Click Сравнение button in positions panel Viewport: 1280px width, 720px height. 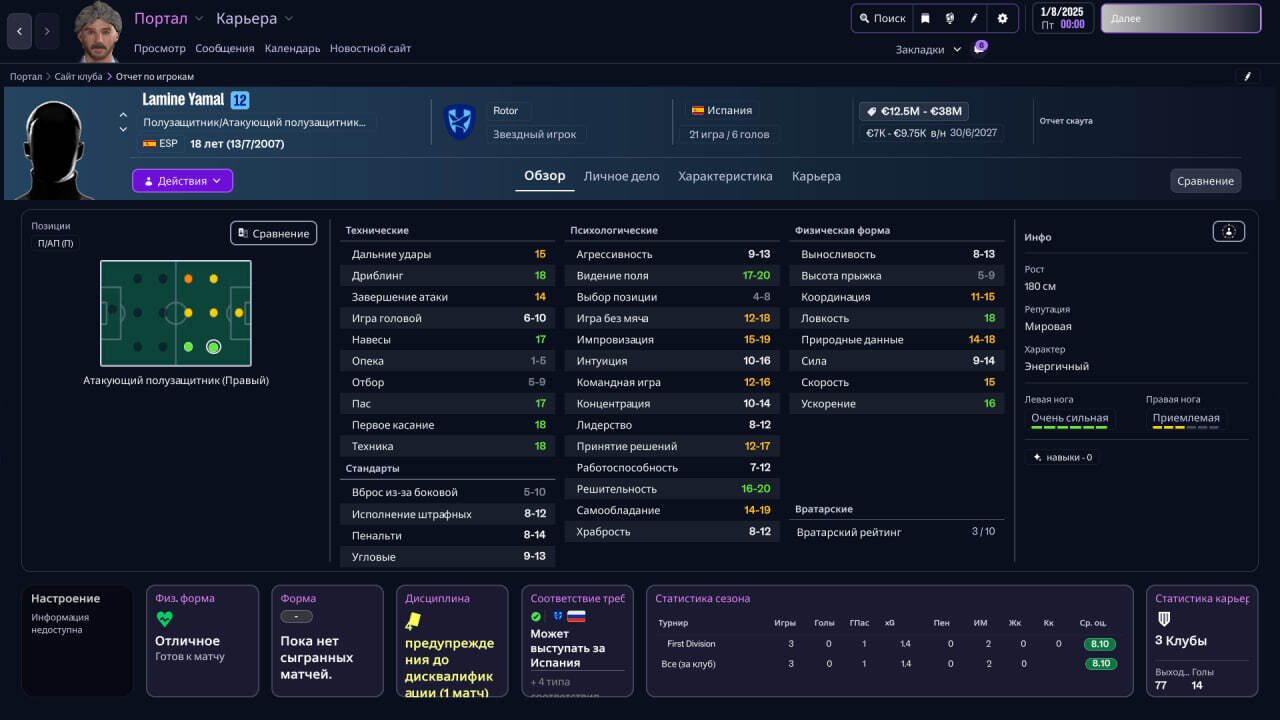coord(273,233)
